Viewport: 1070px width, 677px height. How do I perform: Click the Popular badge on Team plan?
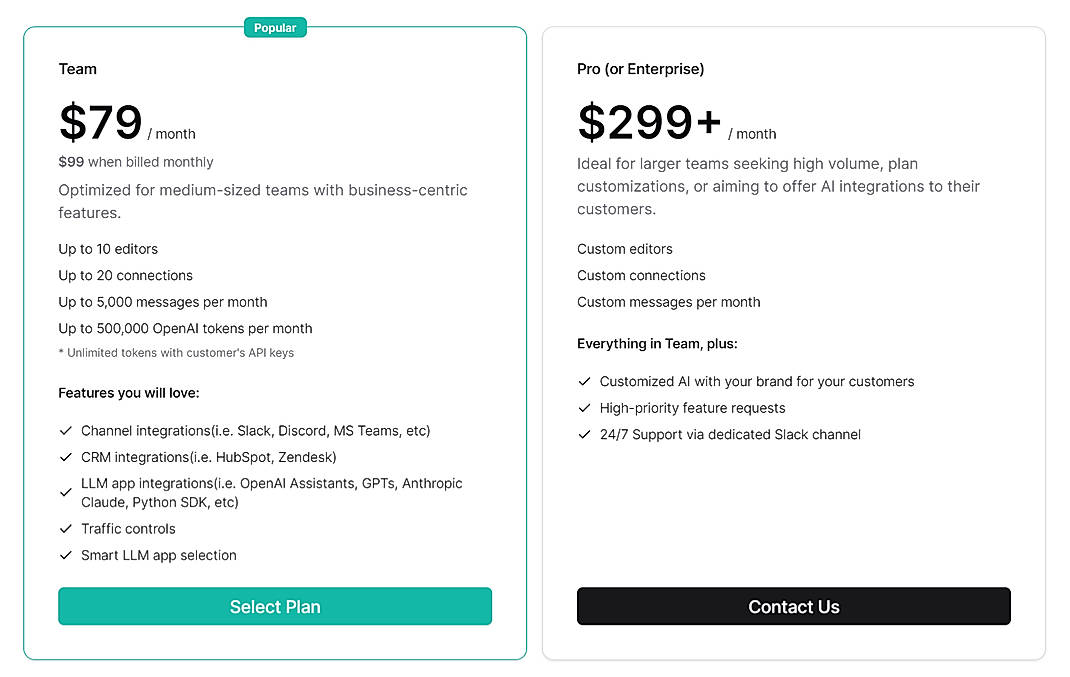(275, 28)
